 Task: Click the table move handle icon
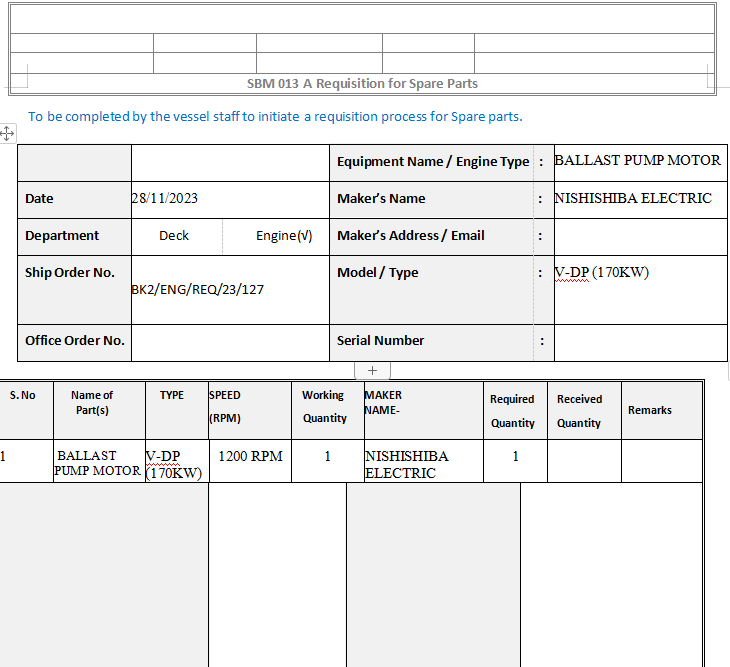coord(7,133)
